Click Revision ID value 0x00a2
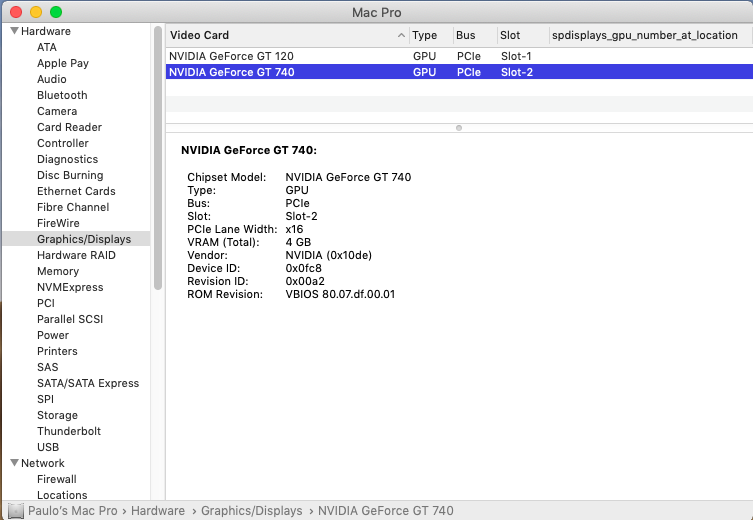The image size is (753, 520). point(305,281)
